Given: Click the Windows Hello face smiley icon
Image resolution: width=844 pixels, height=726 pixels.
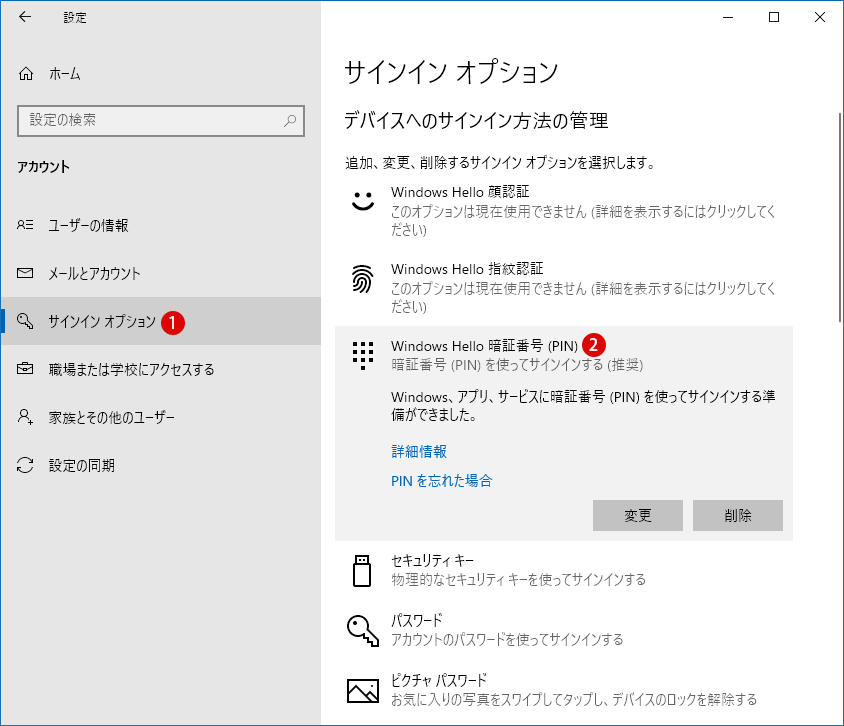Looking at the screenshot, I should click(x=362, y=201).
